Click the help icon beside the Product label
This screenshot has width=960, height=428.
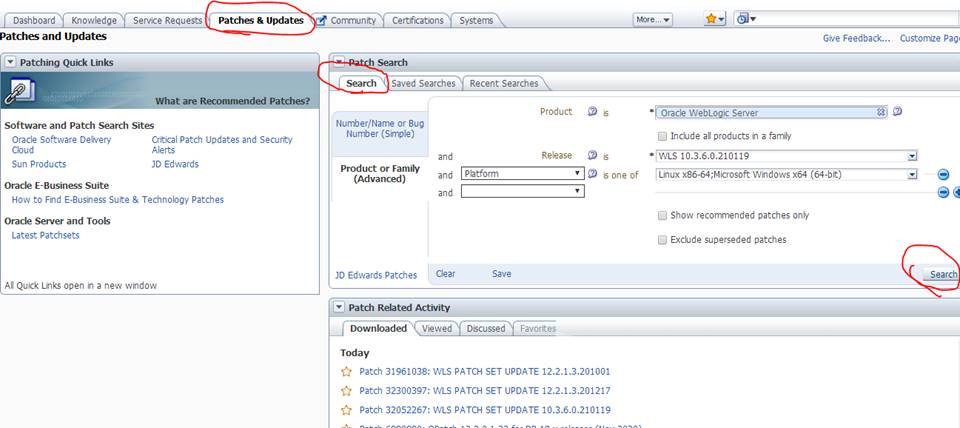coord(592,112)
